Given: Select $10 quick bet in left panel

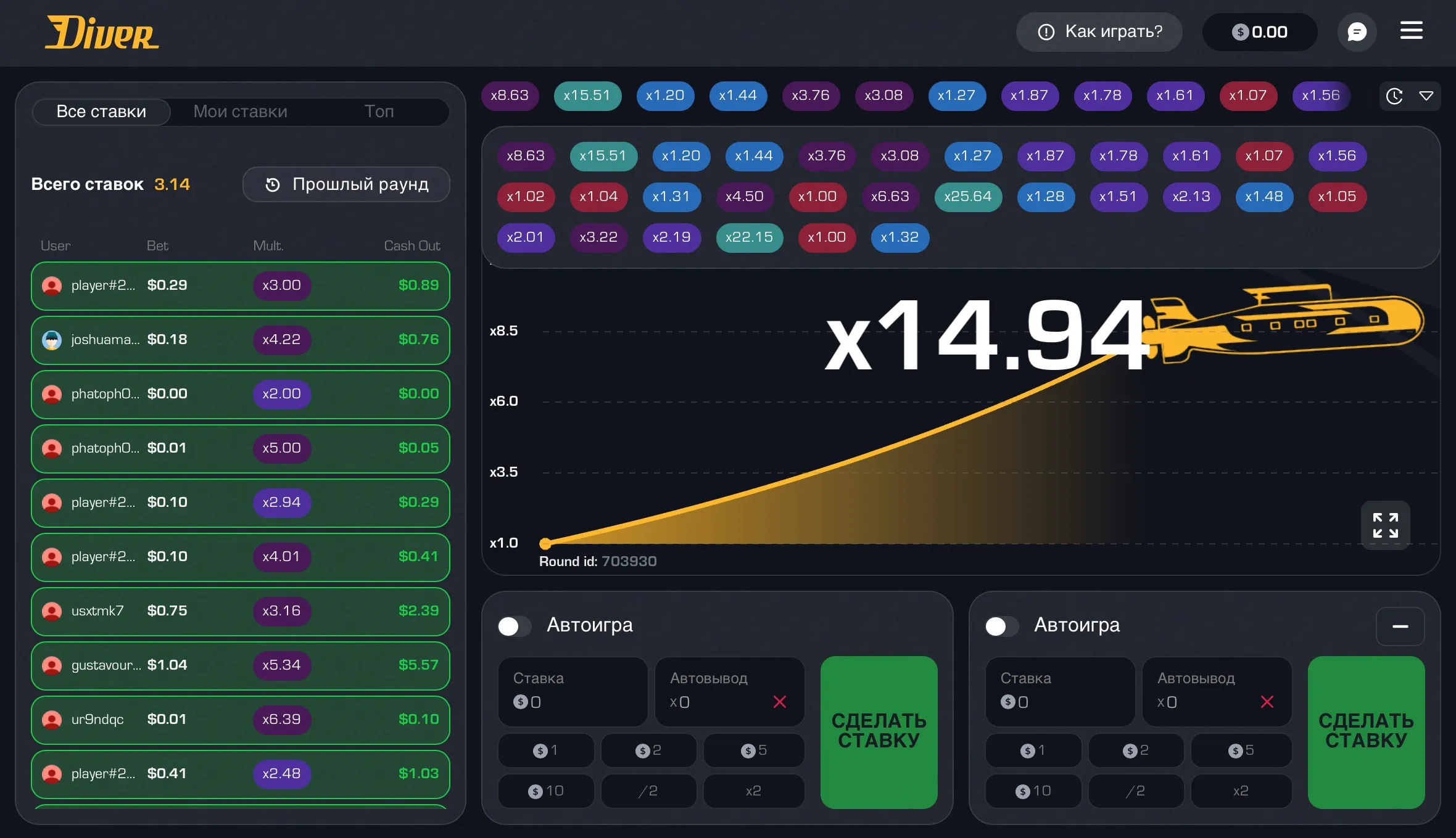Looking at the screenshot, I should click(546, 791).
